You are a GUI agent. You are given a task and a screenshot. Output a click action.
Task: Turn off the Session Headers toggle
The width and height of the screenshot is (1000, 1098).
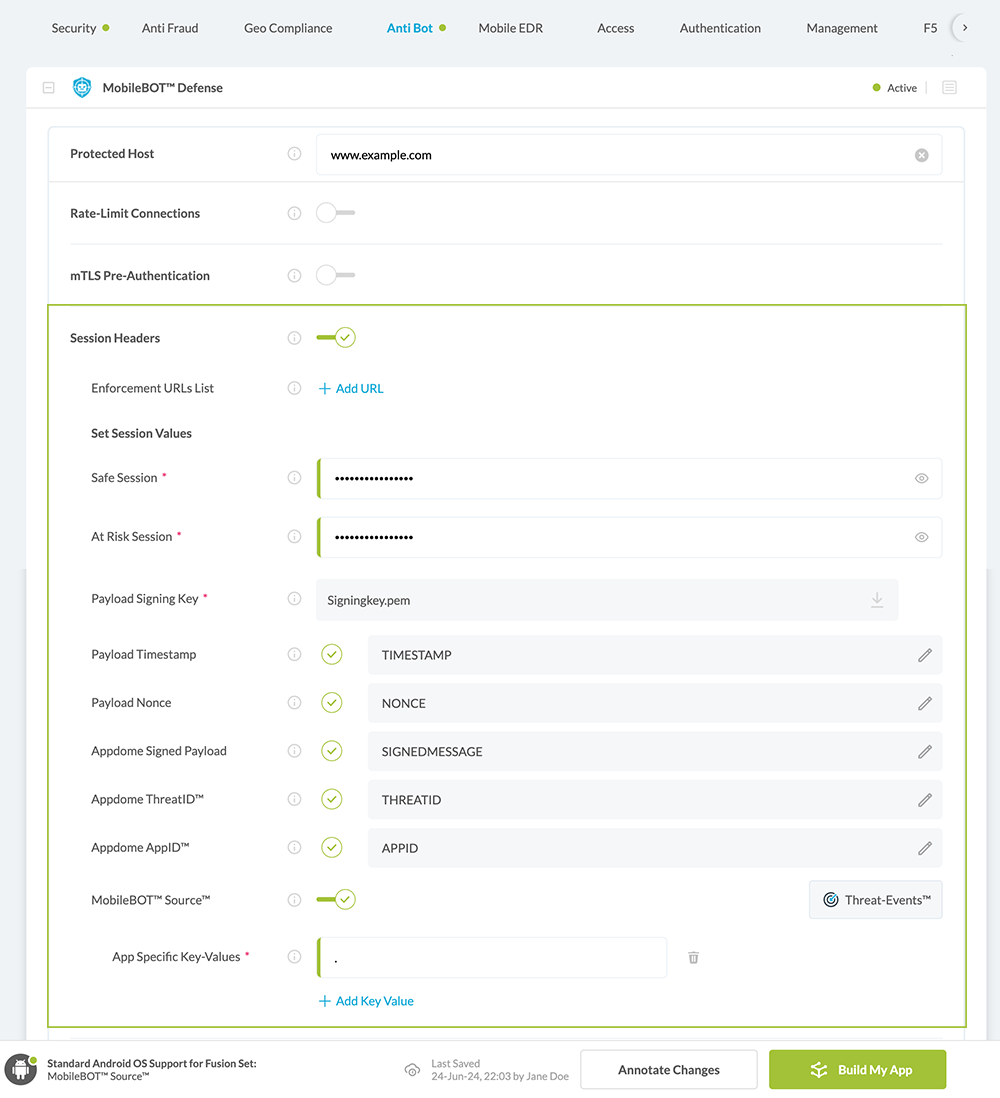(x=336, y=338)
